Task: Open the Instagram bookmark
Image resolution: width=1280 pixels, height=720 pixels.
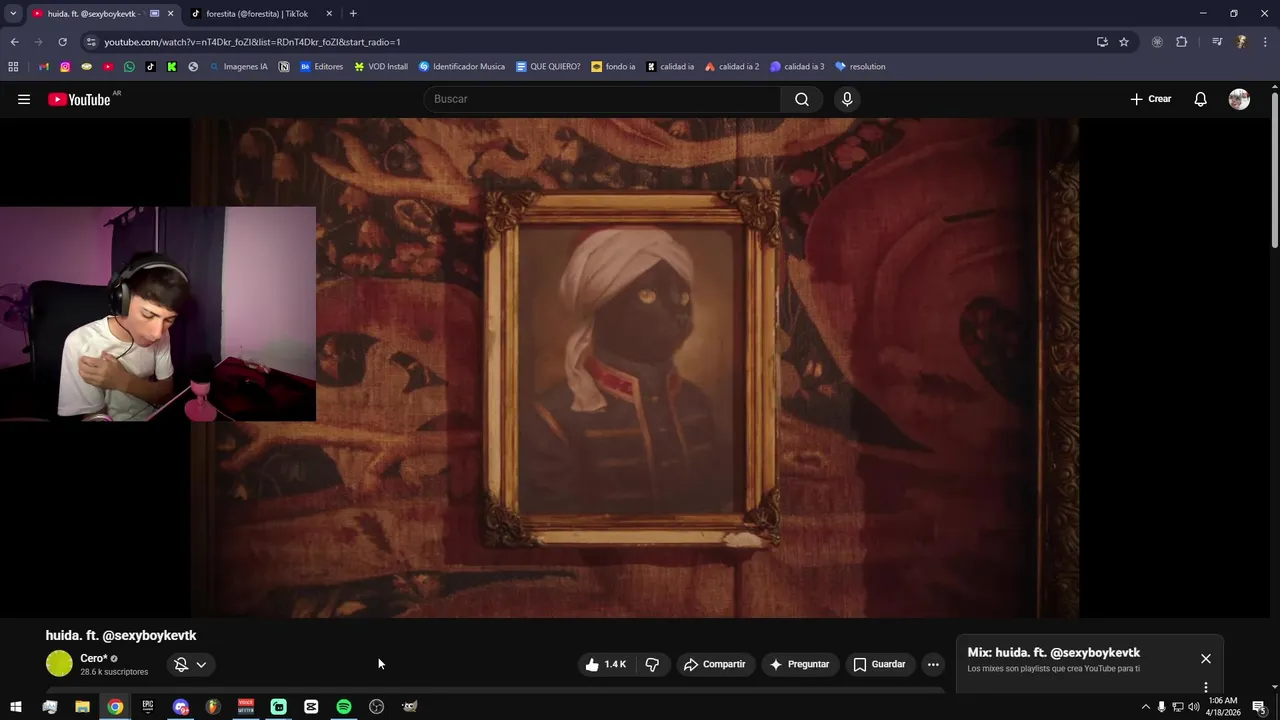Action: (65, 67)
